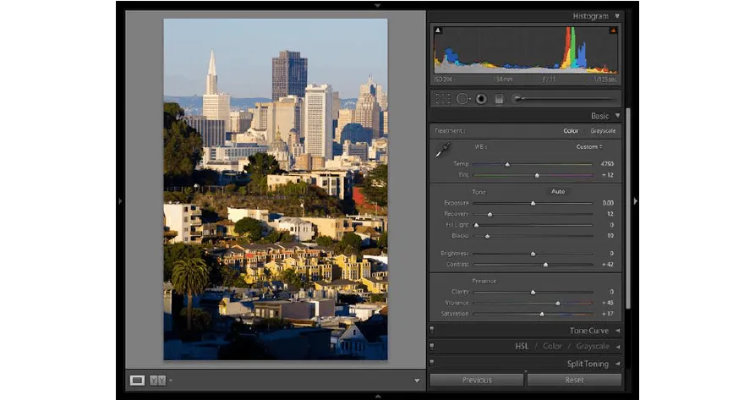This screenshot has width=755, height=400.
Task: Open the toolbar options arrow below photo
Action: (x=417, y=381)
